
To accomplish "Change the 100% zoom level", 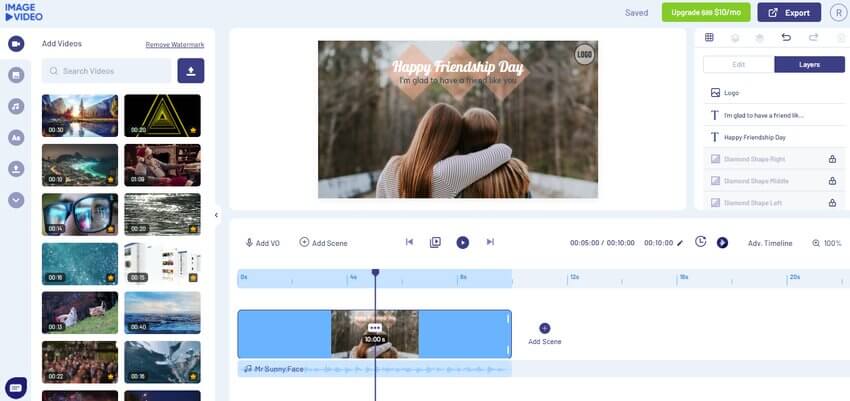I will pyautogui.click(x=826, y=243).
